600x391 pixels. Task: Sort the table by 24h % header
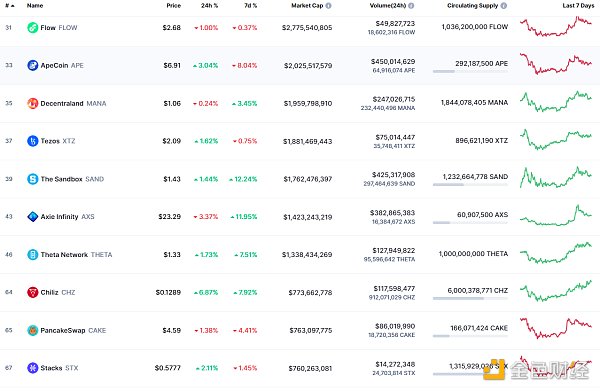pos(209,6)
